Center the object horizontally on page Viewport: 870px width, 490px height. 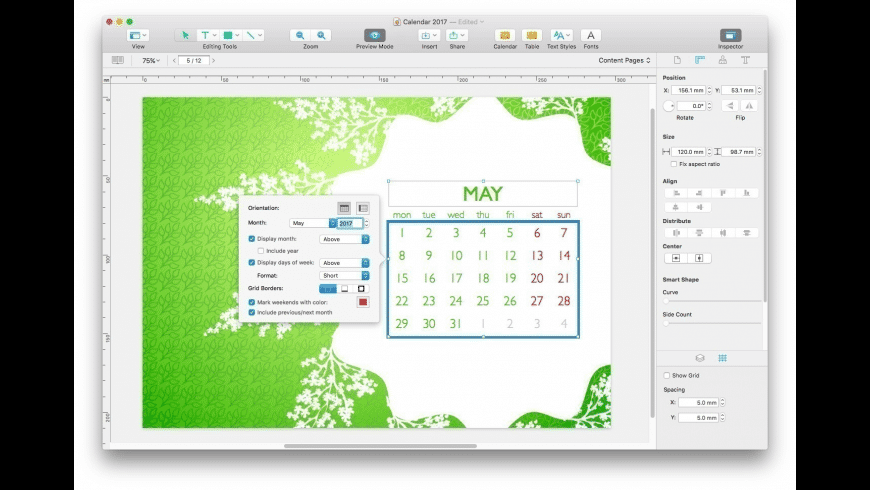click(676, 258)
